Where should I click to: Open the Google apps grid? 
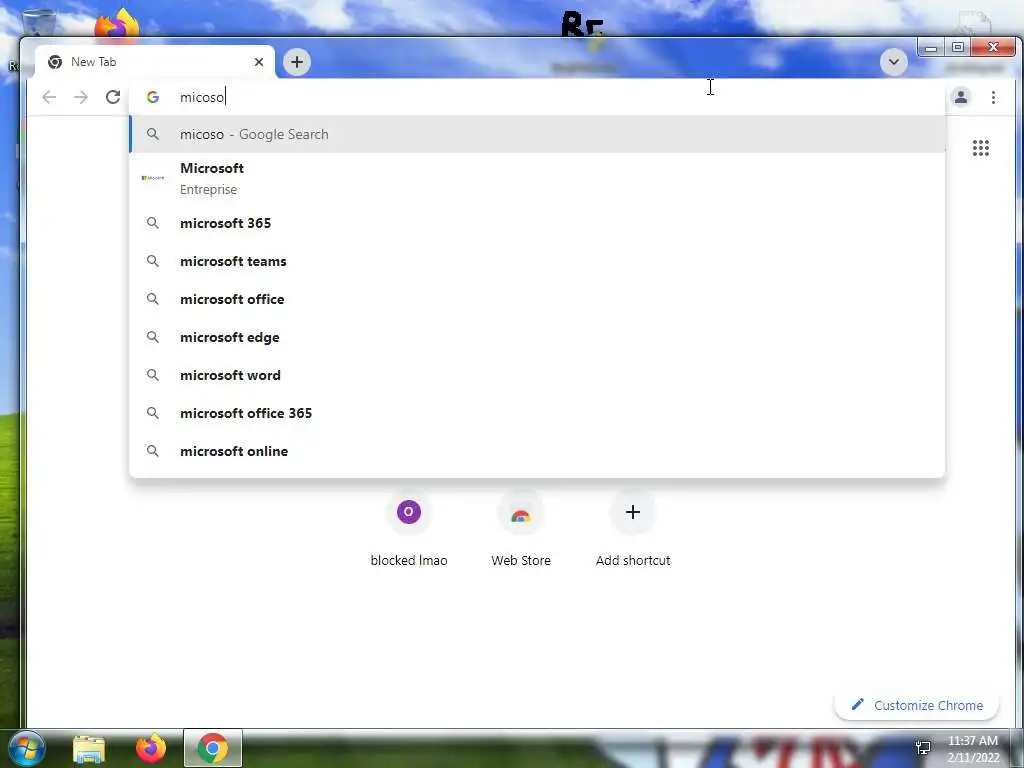point(980,148)
